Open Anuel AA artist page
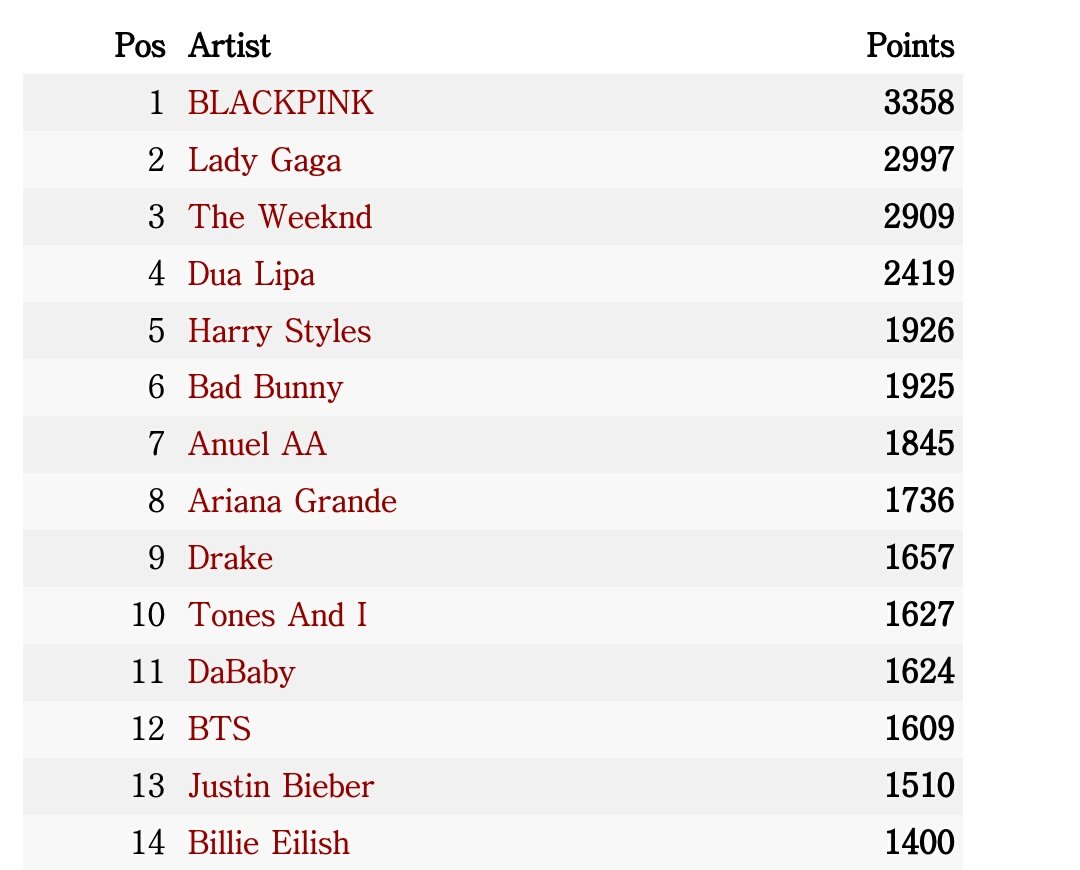This screenshot has height=870, width=1080. (x=257, y=444)
